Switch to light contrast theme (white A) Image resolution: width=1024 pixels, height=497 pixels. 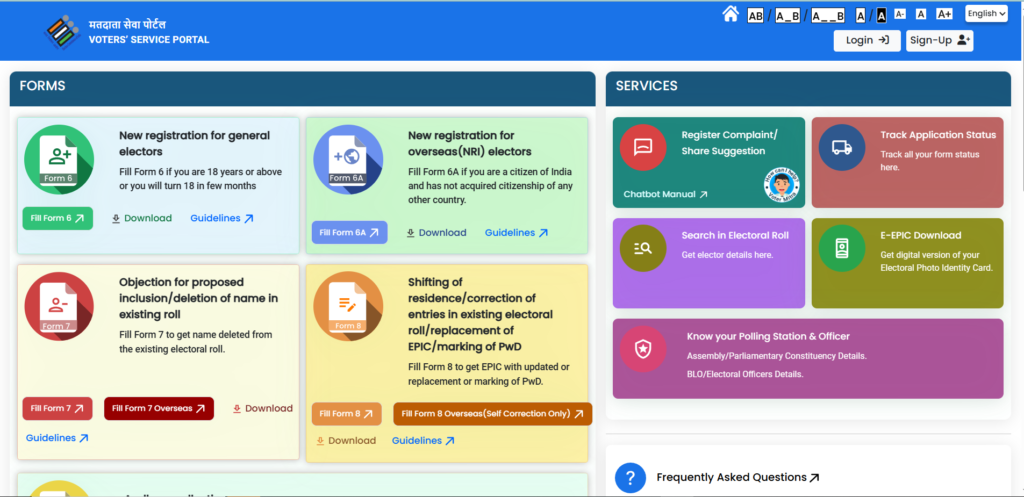click(x=860, y=16)
